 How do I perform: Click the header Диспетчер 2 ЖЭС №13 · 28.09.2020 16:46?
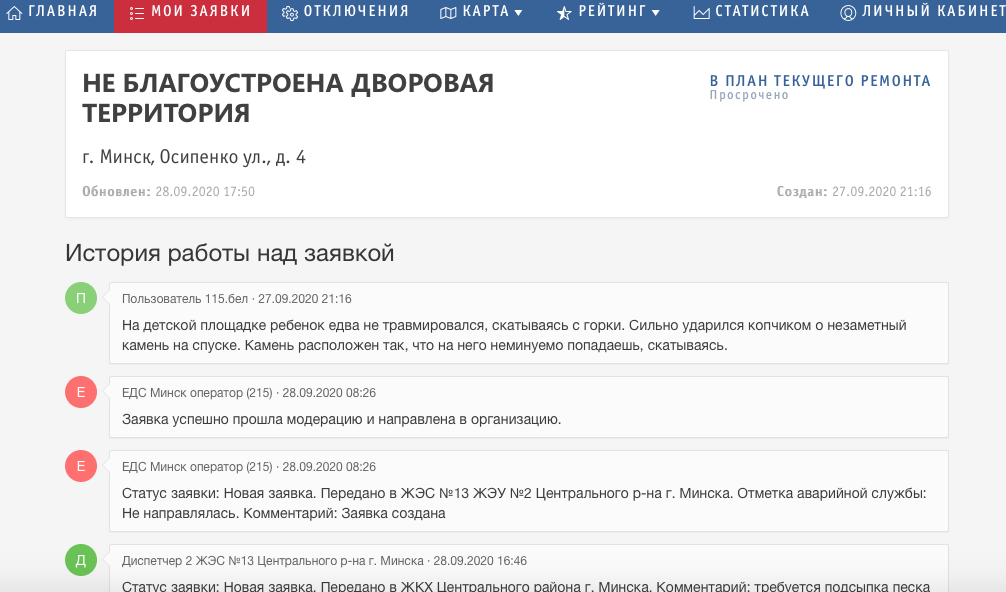(324, 561)
